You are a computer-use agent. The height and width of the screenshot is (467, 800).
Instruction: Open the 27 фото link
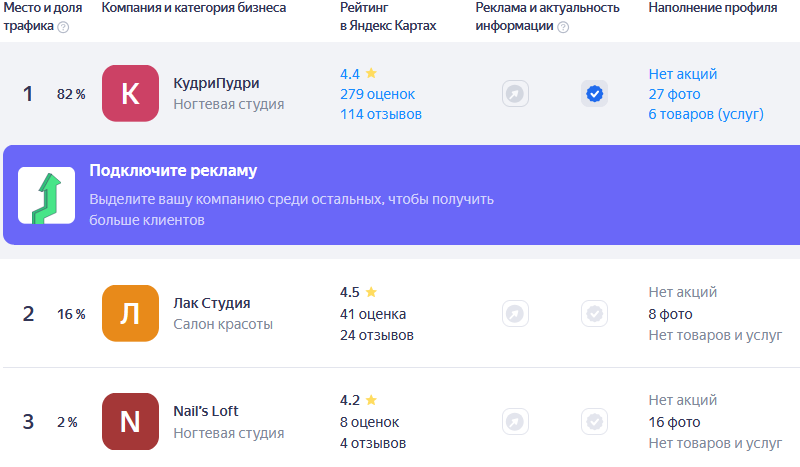[674, 94]
